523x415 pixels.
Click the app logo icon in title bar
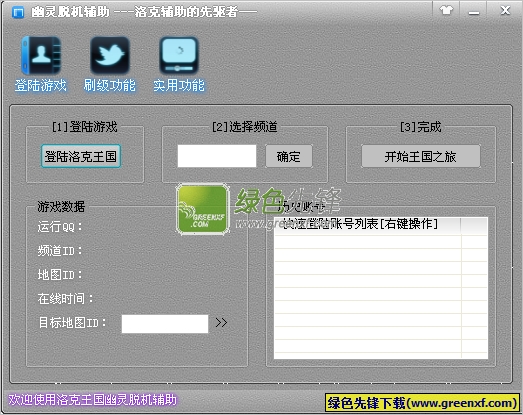point(18,13)
